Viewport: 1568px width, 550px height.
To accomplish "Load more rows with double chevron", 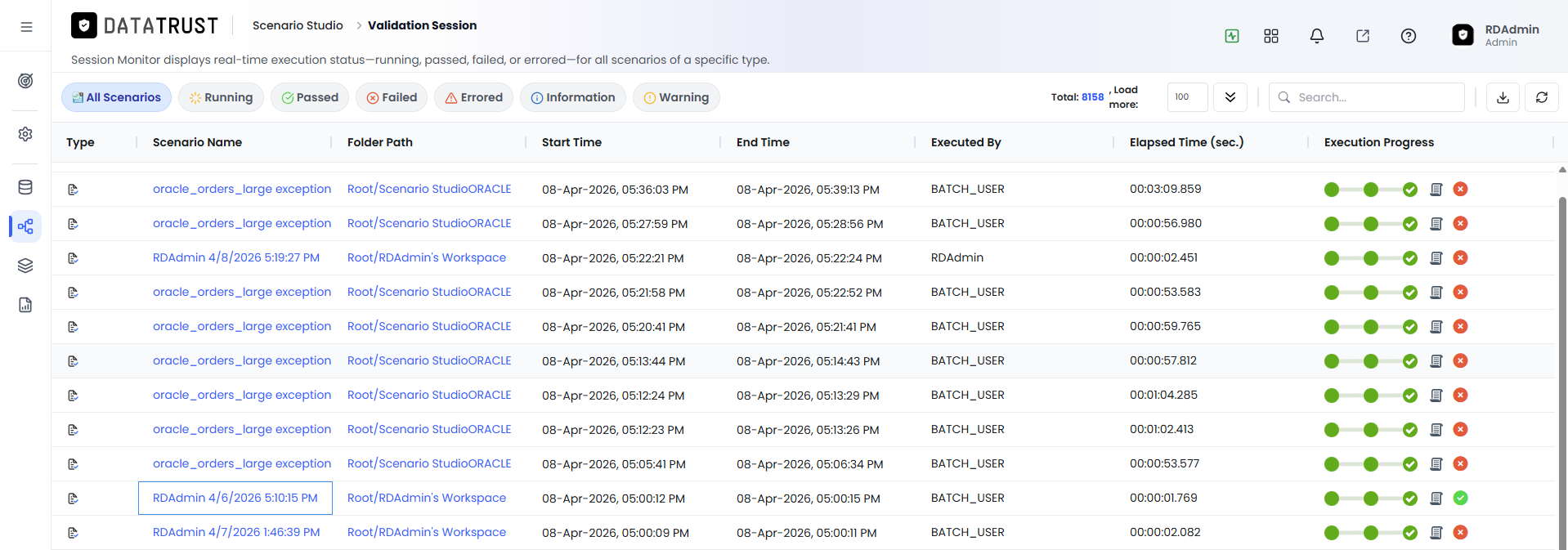I will pyautogui.click(x=1230, y=97).
